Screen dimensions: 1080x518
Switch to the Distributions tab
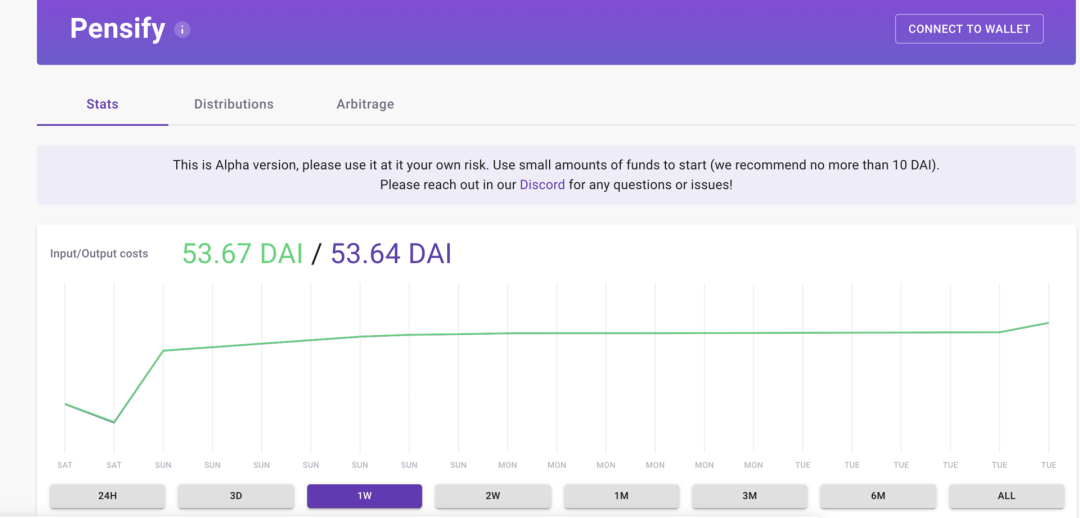[233, 105]
